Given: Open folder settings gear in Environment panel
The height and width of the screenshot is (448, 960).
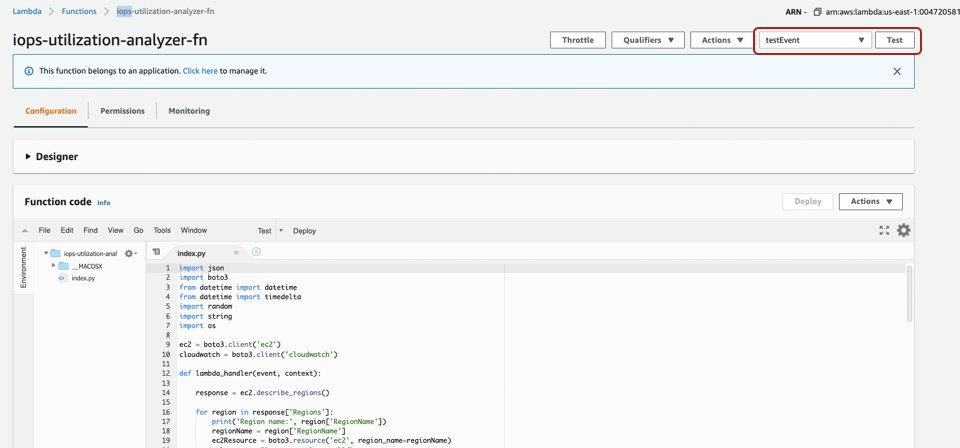Looking at the screenshot, I should pos(130,253).
